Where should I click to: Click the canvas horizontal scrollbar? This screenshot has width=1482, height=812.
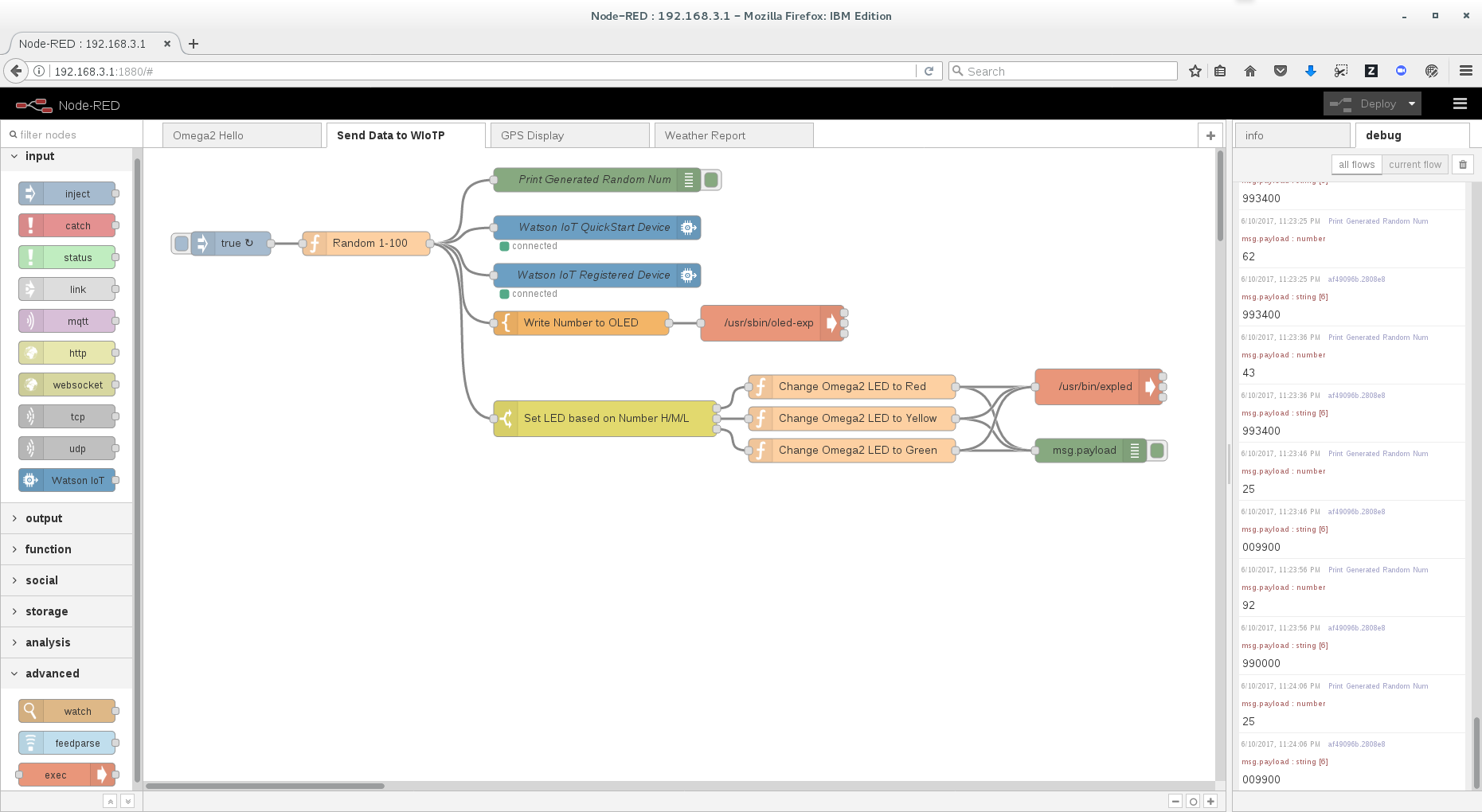click(x=264, y=786)
